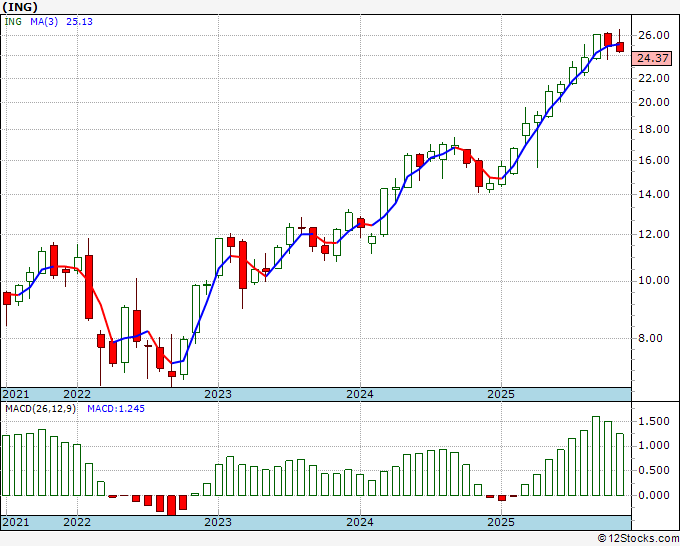Screen dimensions: 680x546
Task: Click the 14.00 price axis label
Action: (x=654, y=194)
